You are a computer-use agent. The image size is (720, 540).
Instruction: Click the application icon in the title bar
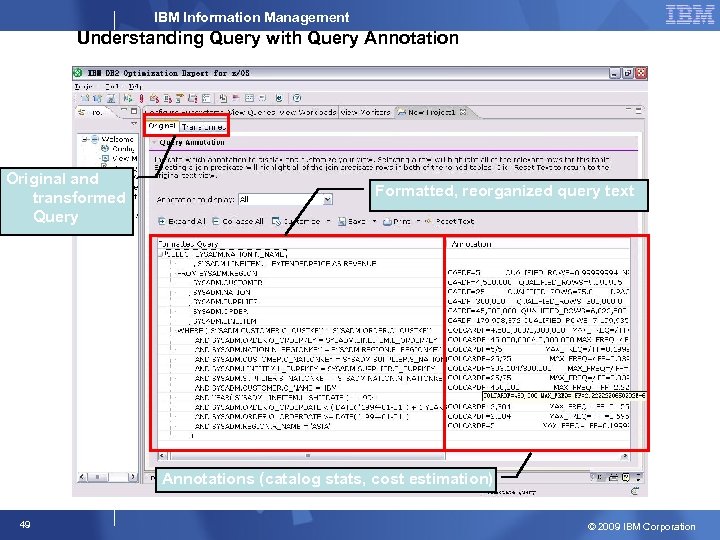coord(78,73)
